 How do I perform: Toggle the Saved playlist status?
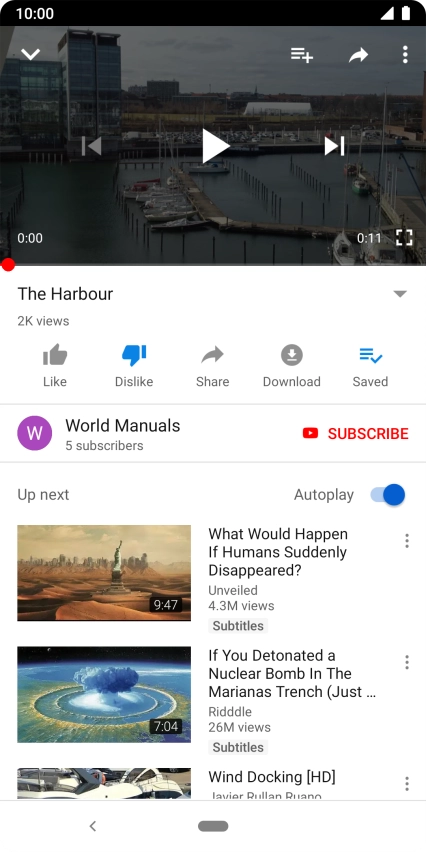click(371, 366)
